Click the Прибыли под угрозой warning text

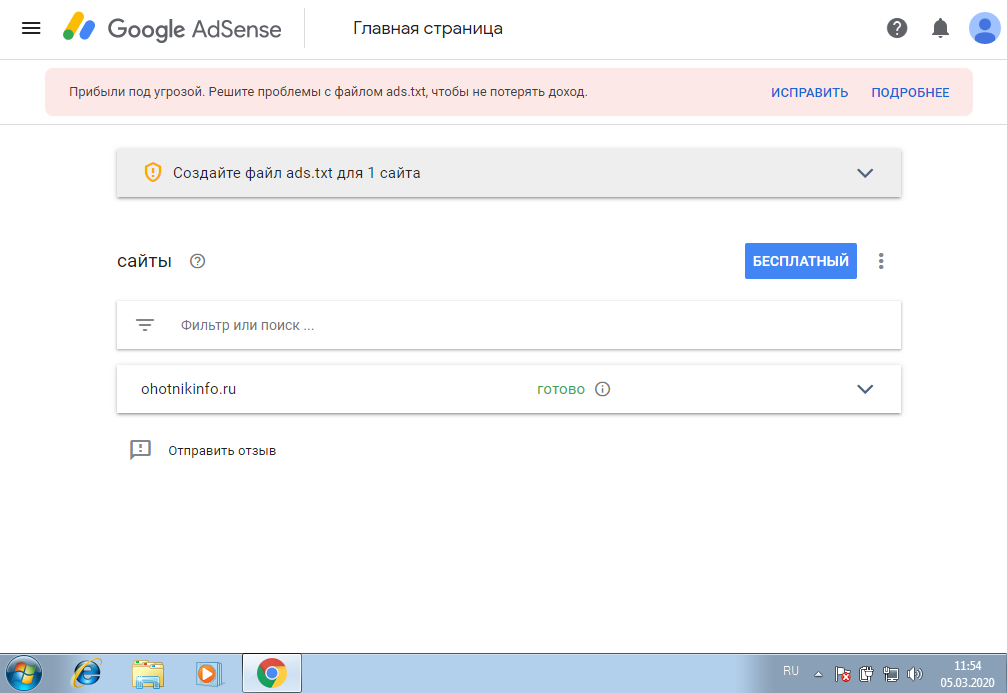click(328, 92)
